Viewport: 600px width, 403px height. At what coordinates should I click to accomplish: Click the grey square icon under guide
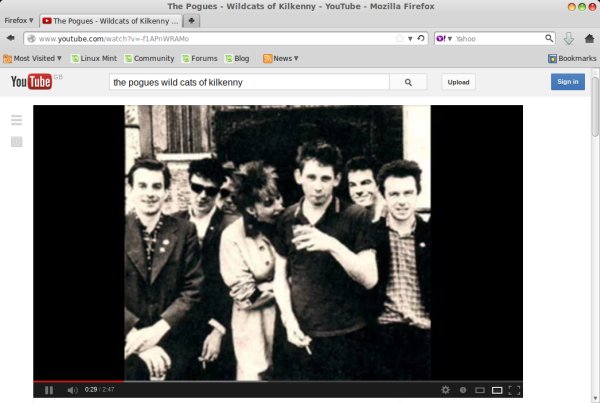point(16,142)
